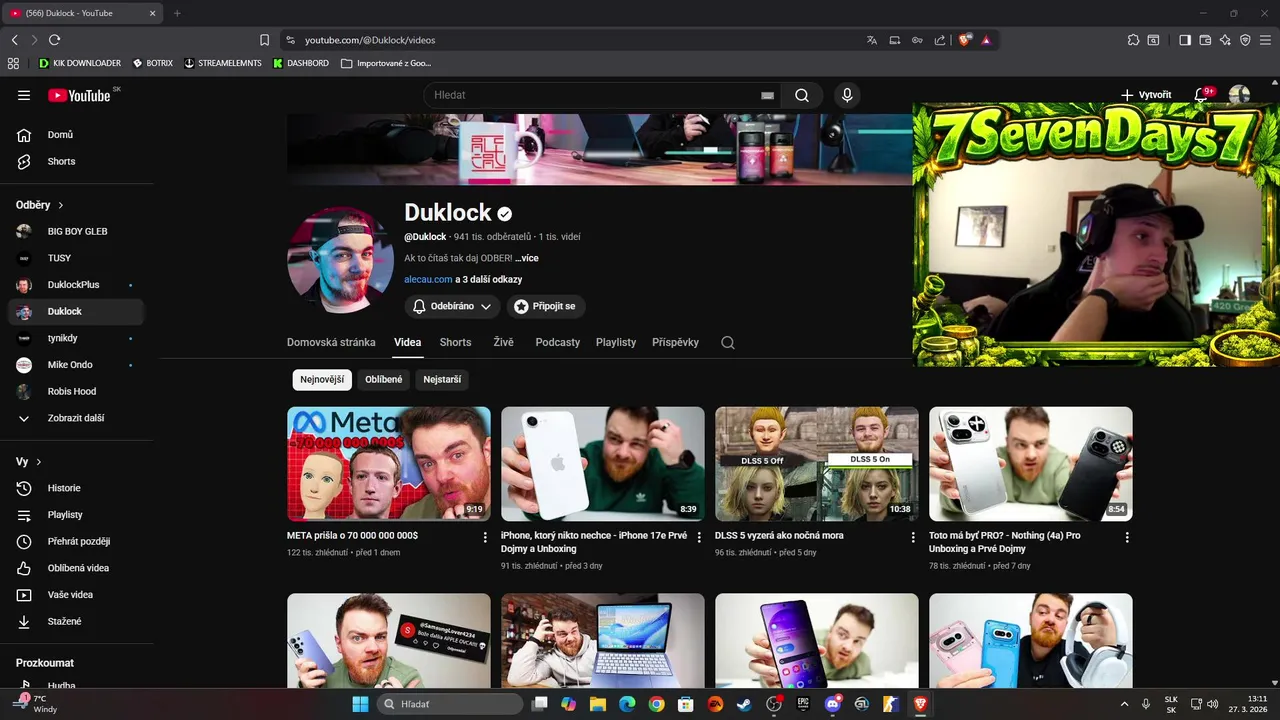
Task: Open Importované z Goo... bookmarks folder
Action: (386, 63)
